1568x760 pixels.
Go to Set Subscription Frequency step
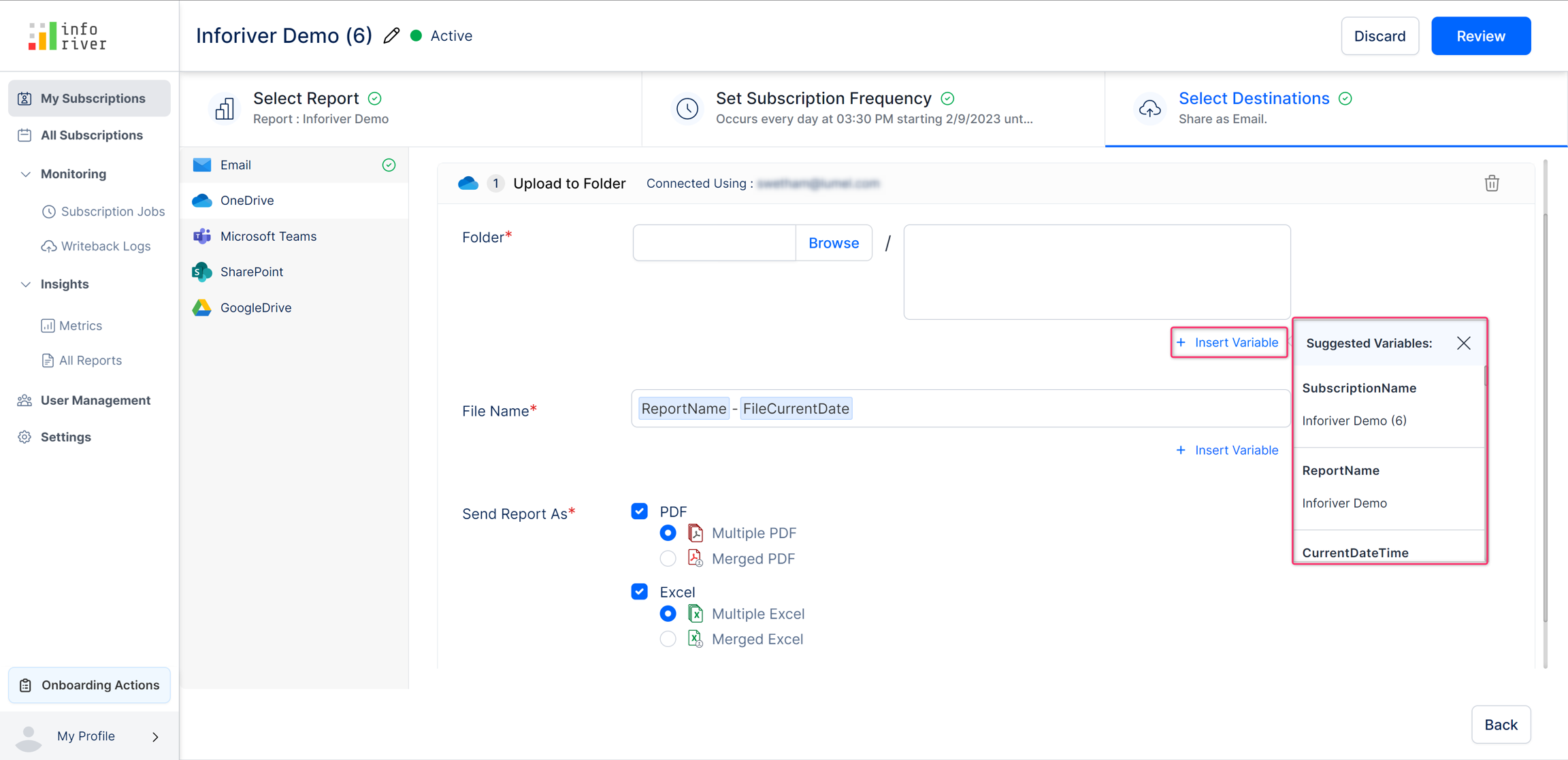coord(823,99)
